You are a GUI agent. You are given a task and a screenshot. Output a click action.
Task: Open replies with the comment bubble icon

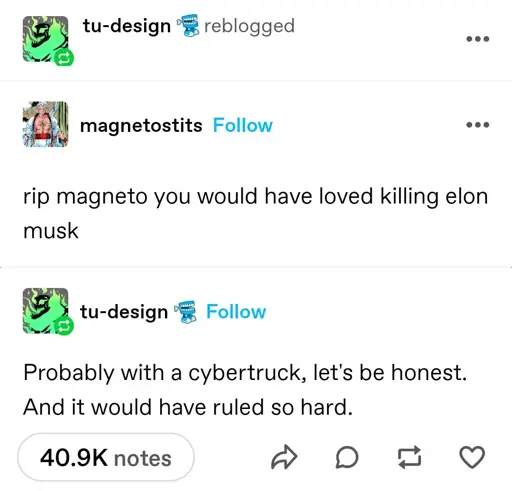(x=347, y=457)
